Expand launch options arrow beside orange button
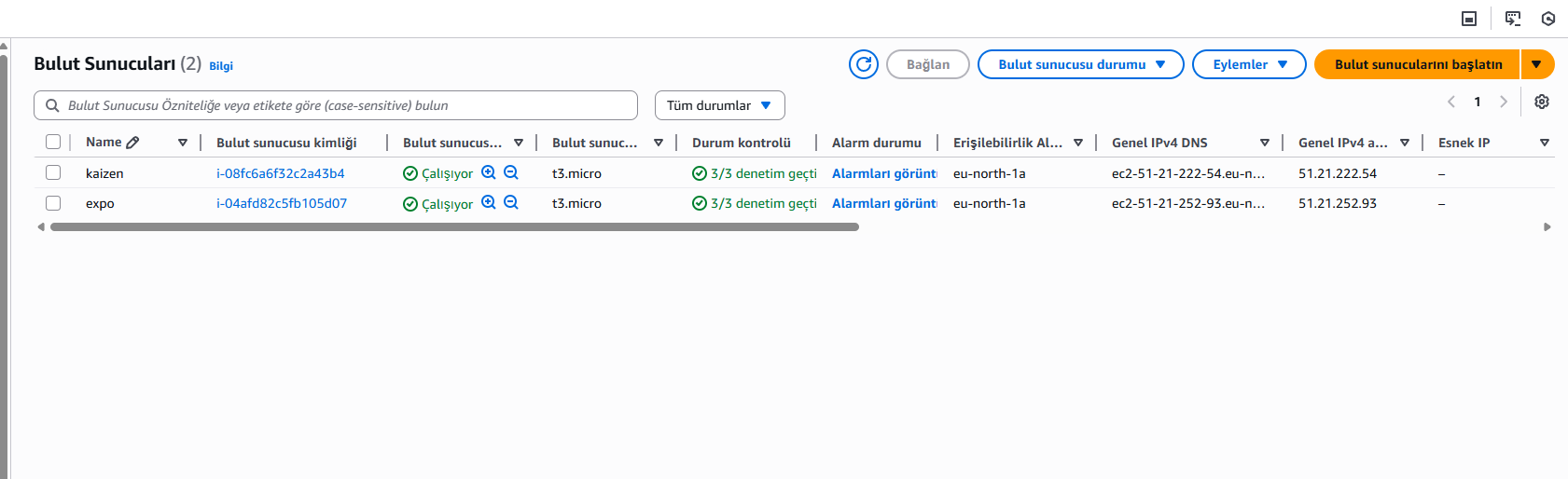This screenshot has width=1568, height=479. click(x=1536, y=64)
